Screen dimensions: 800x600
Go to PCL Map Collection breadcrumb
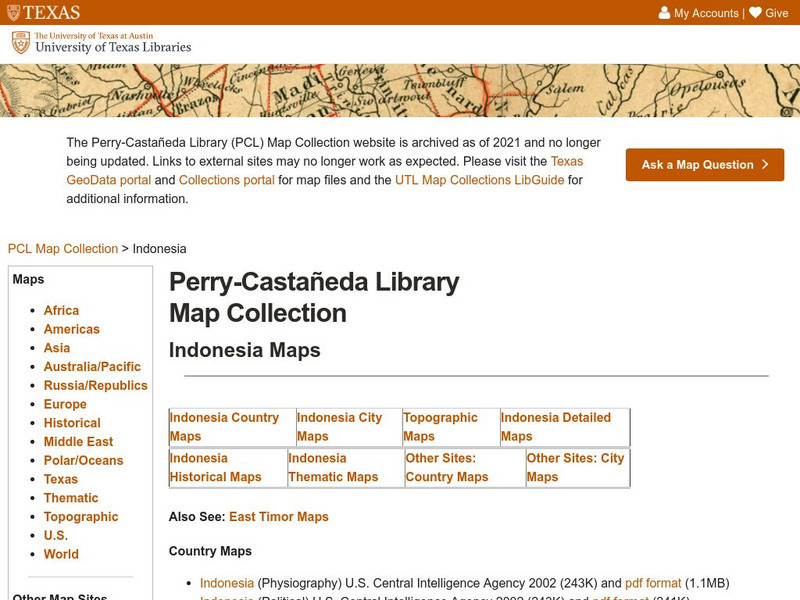pos(62,248)
